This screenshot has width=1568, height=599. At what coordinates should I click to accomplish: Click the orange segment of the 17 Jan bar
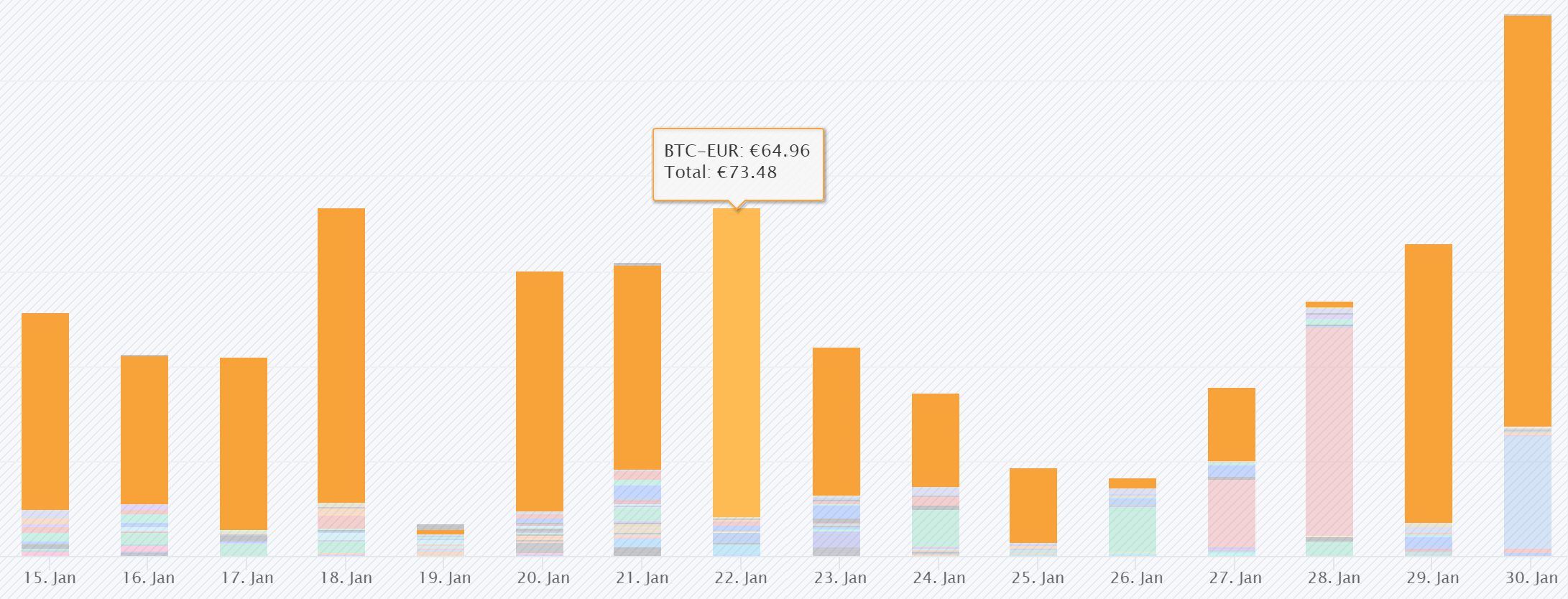click(244, 443)
